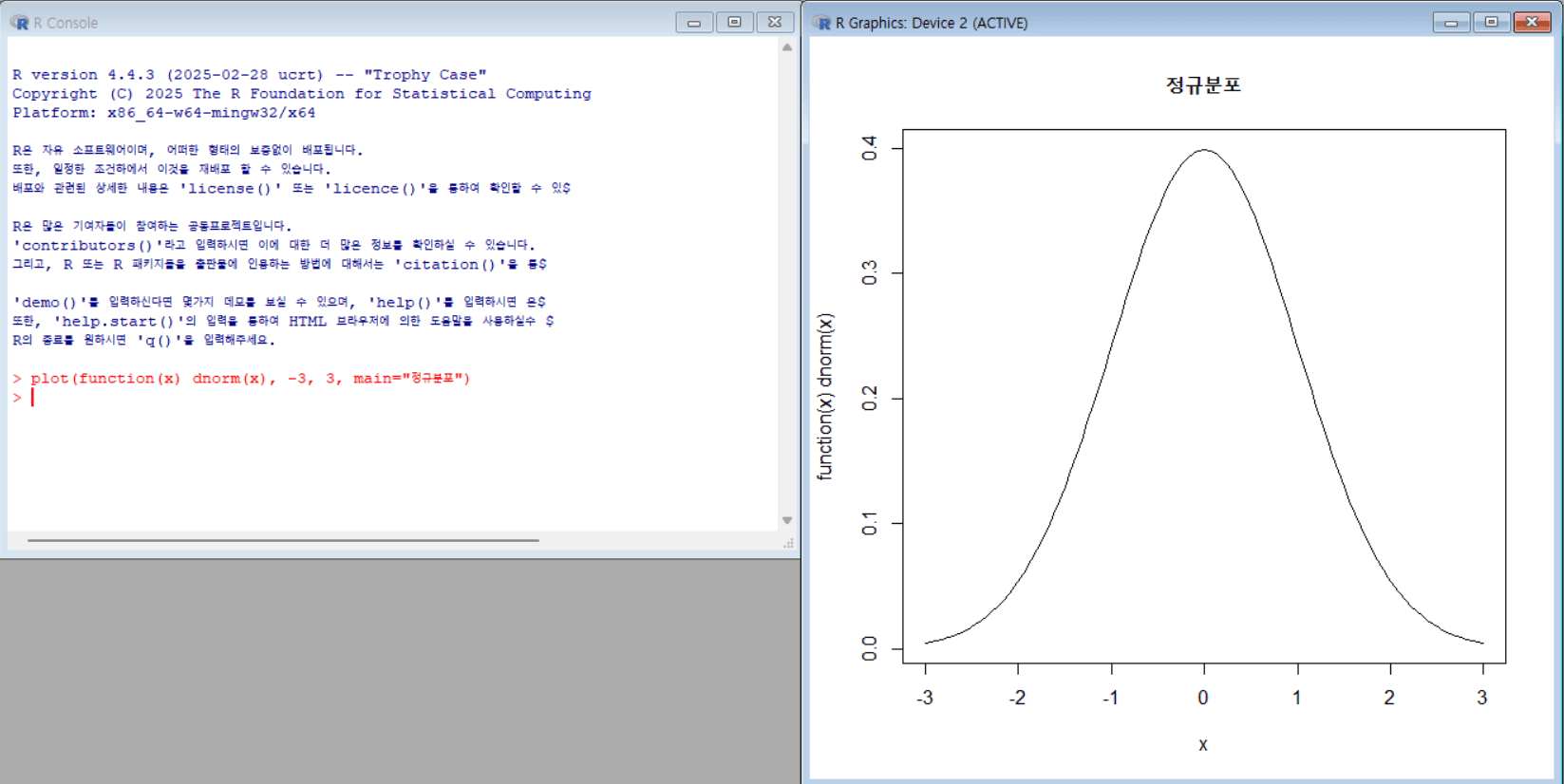The height and width of the screenshot is (784, 1564).
Task: Click the plot title 정규분포
Action: pyautogui.click(x=1203, y=85)
